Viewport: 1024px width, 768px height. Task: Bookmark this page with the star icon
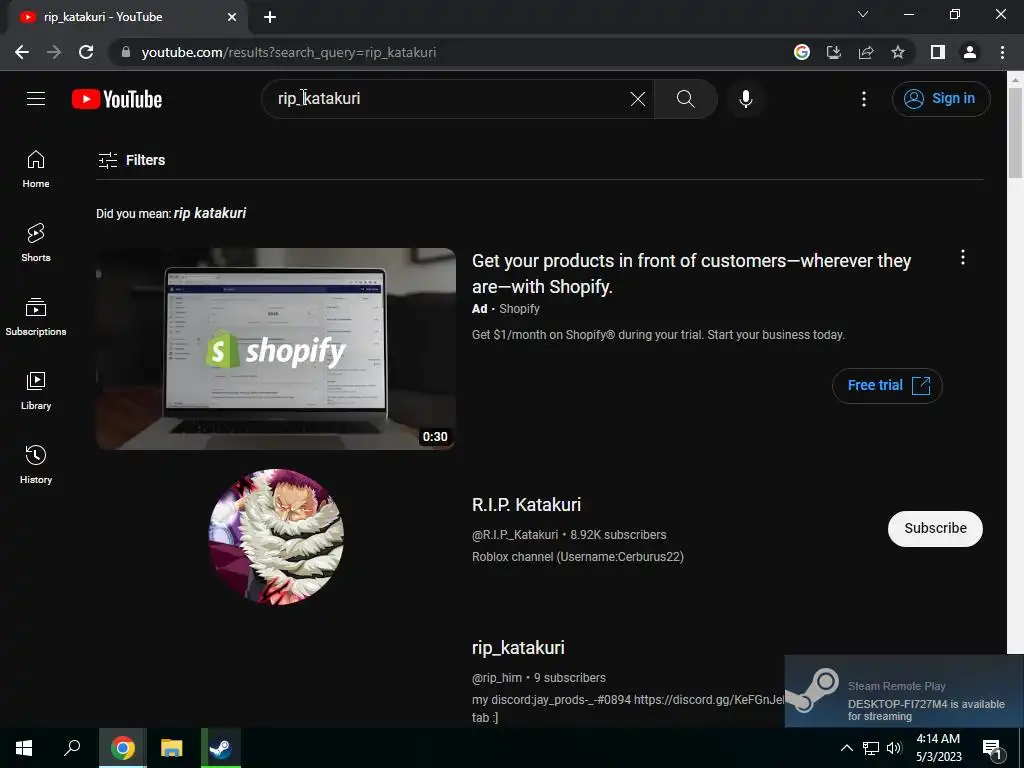pos(898,52)
